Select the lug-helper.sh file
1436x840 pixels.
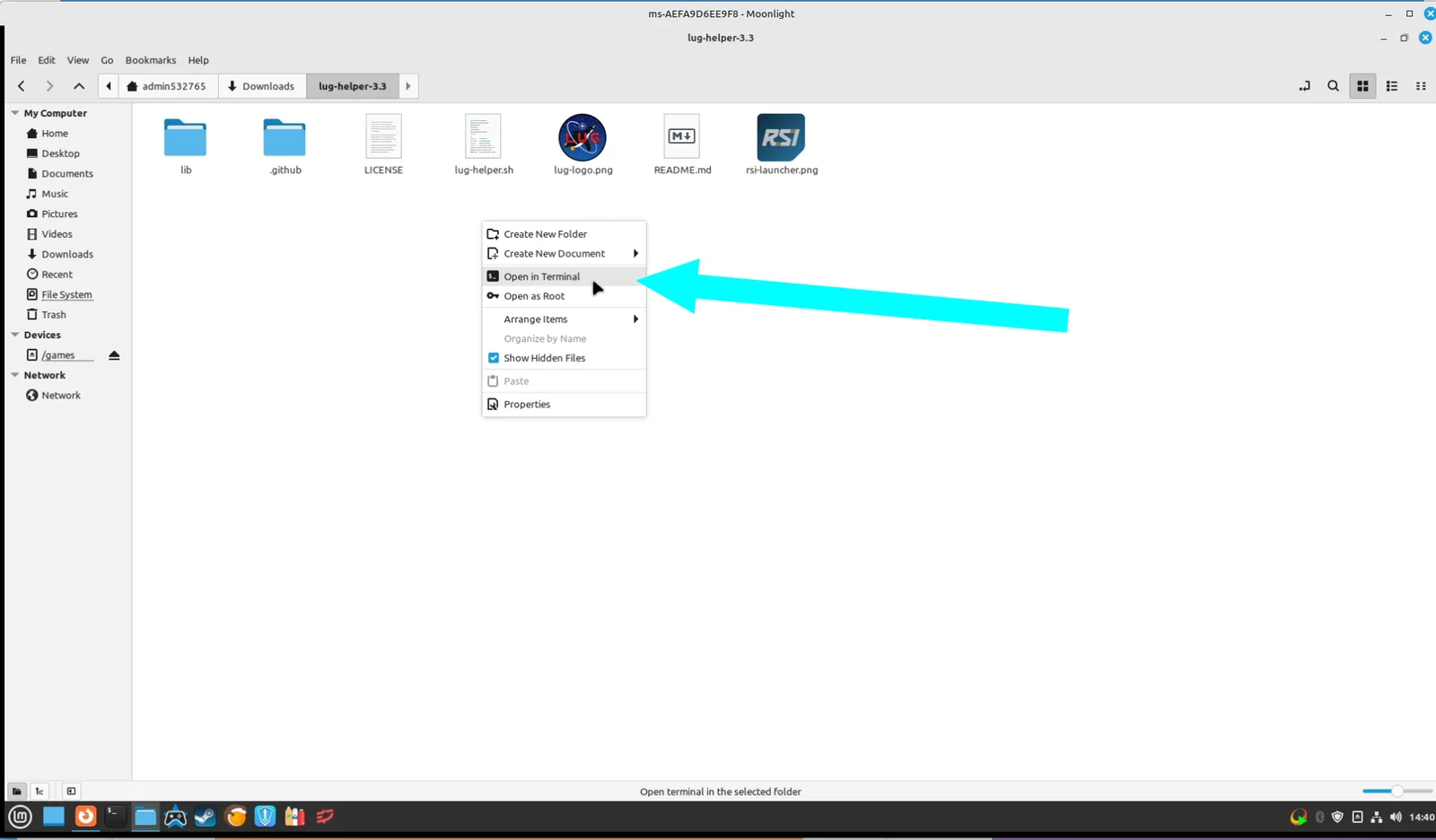point(484,144)
